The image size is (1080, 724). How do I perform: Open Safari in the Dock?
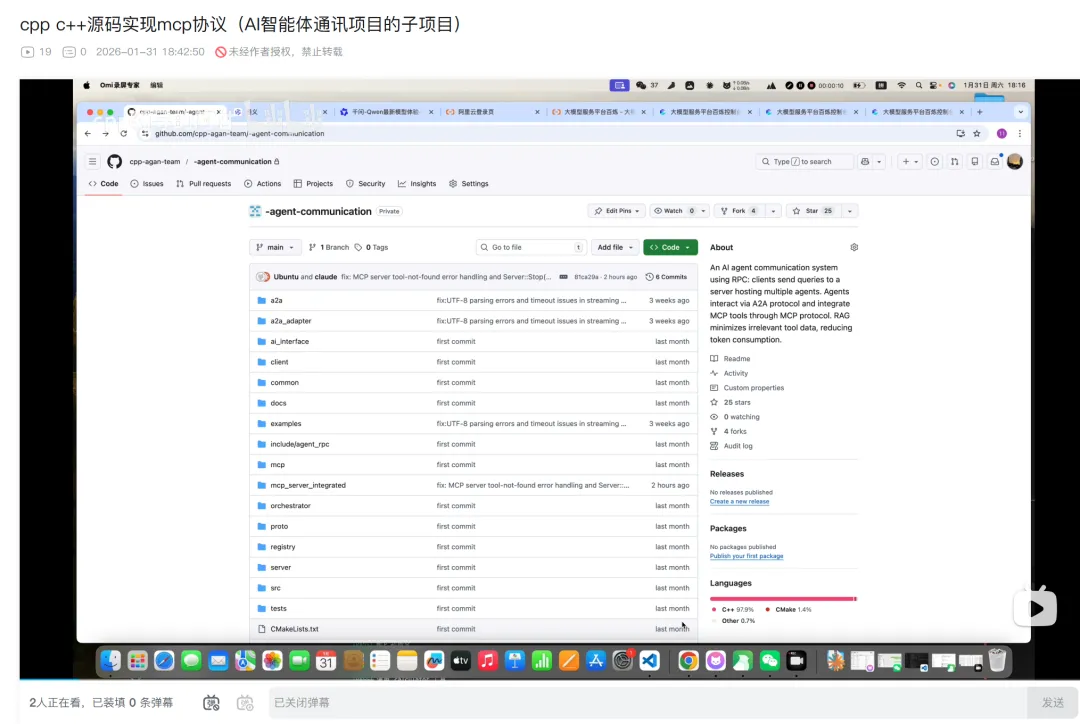[x=164, y=661]
